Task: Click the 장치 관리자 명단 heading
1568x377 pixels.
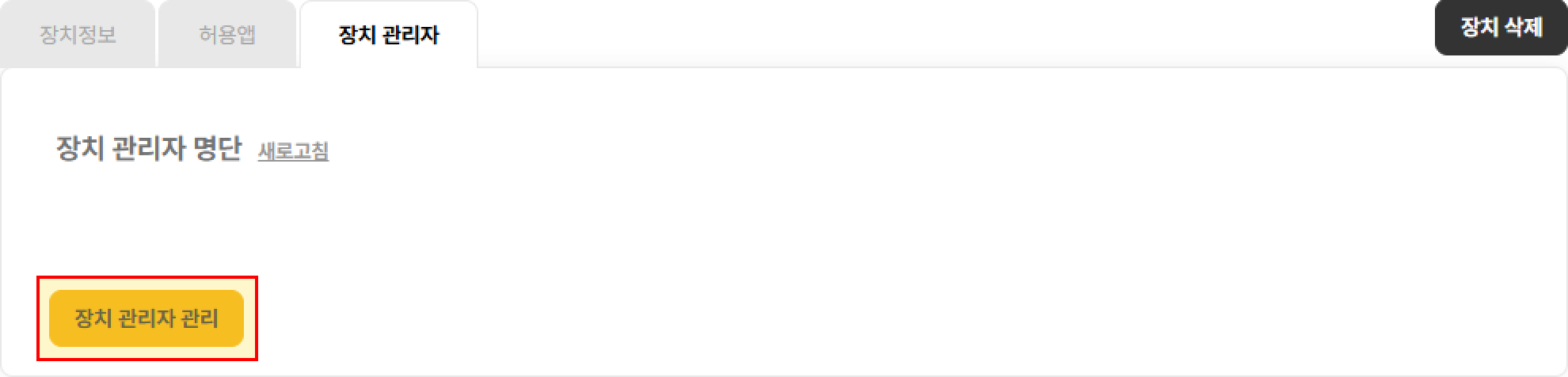Action: [x=148, y=149]
